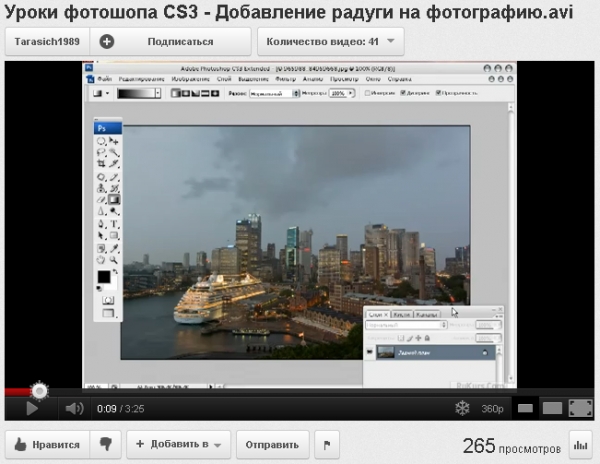The image size is (600, 464).
Task: Open options bar opacity 100% arrow
Action: [351, 93]
